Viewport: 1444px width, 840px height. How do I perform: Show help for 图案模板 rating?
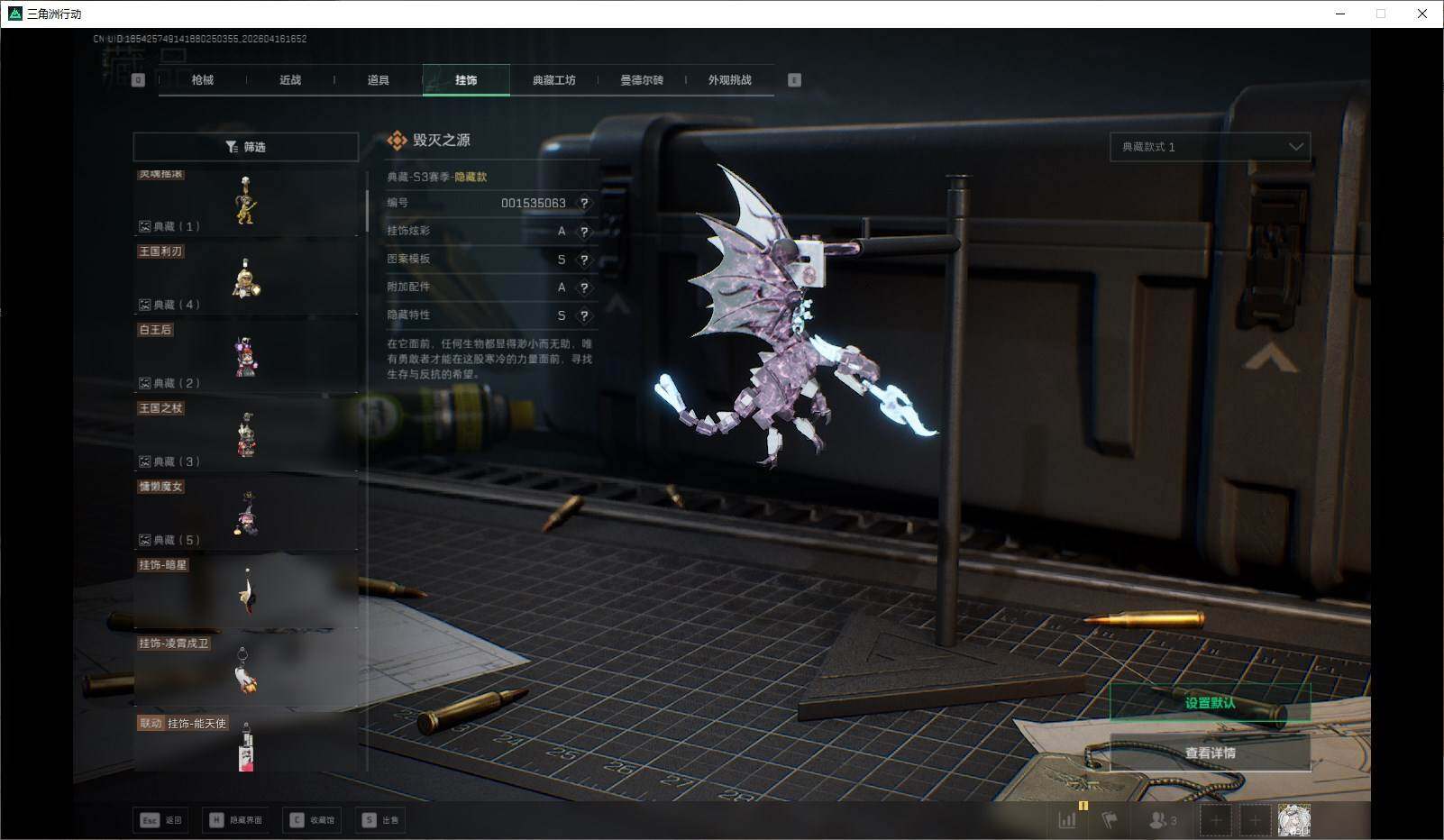pyautogui.click(x=584, y=260)
